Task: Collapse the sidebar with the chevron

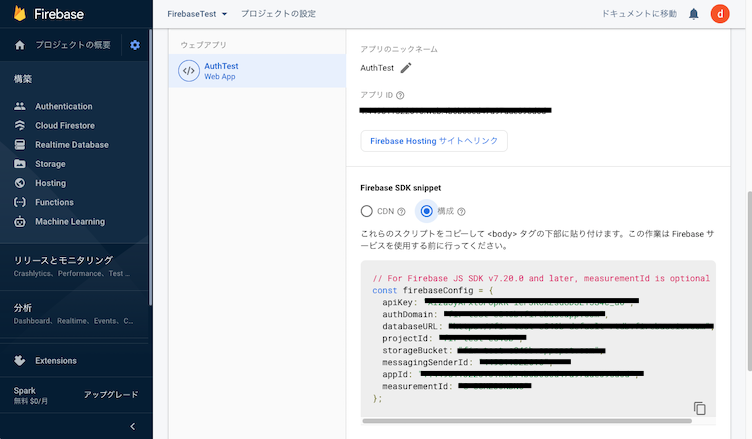Action: (132, 426)
